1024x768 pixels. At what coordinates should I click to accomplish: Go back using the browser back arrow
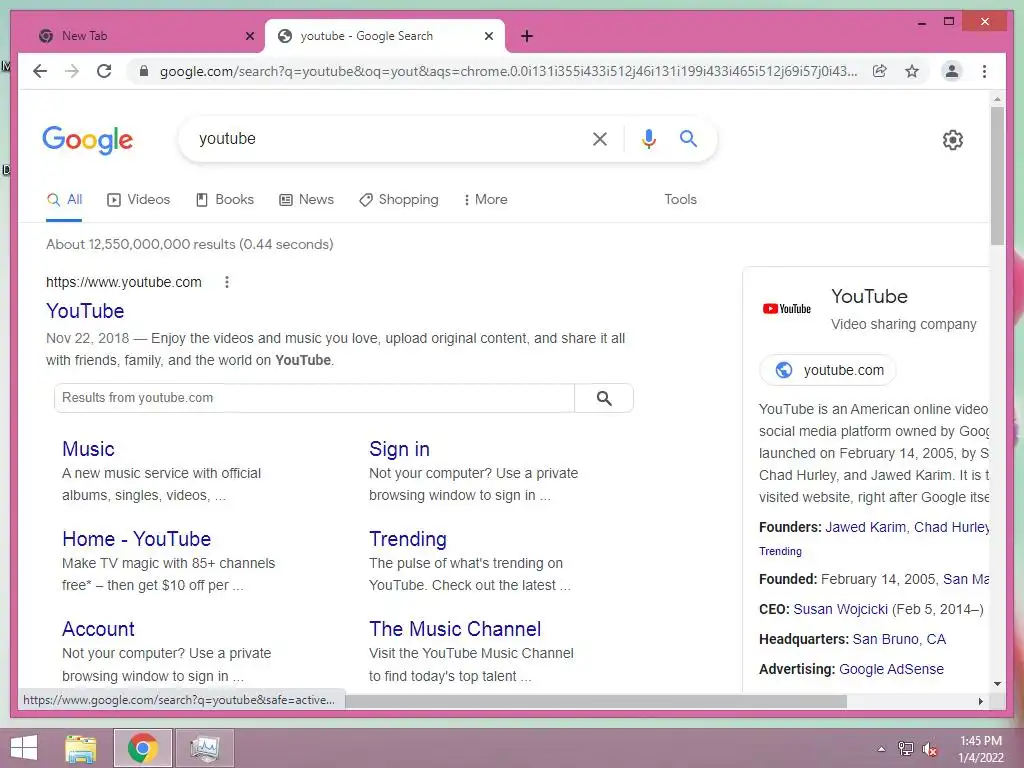tap(40, 71)
